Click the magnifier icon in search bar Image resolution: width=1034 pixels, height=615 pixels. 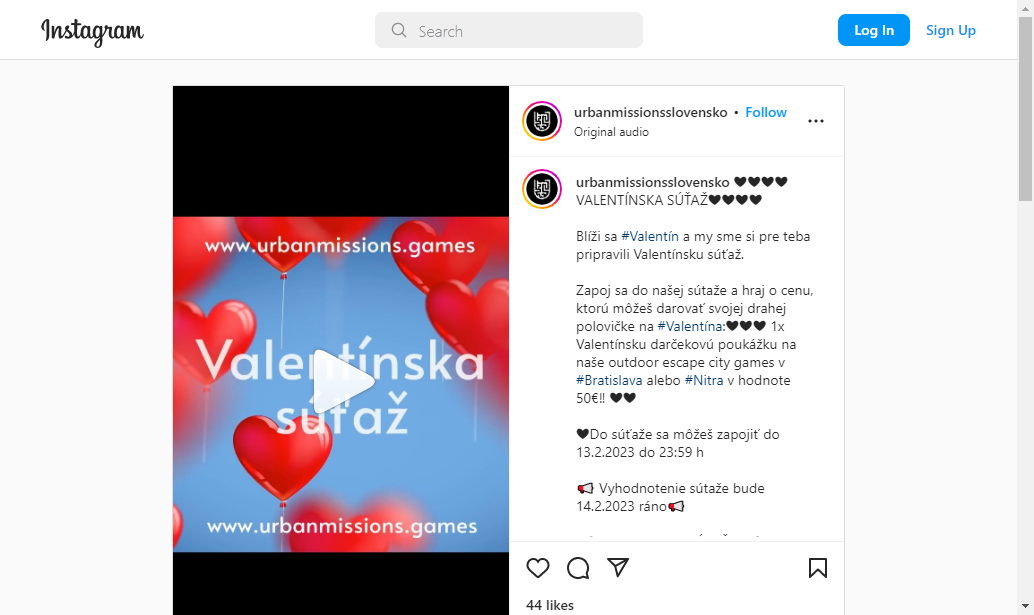tap(399, 30)
